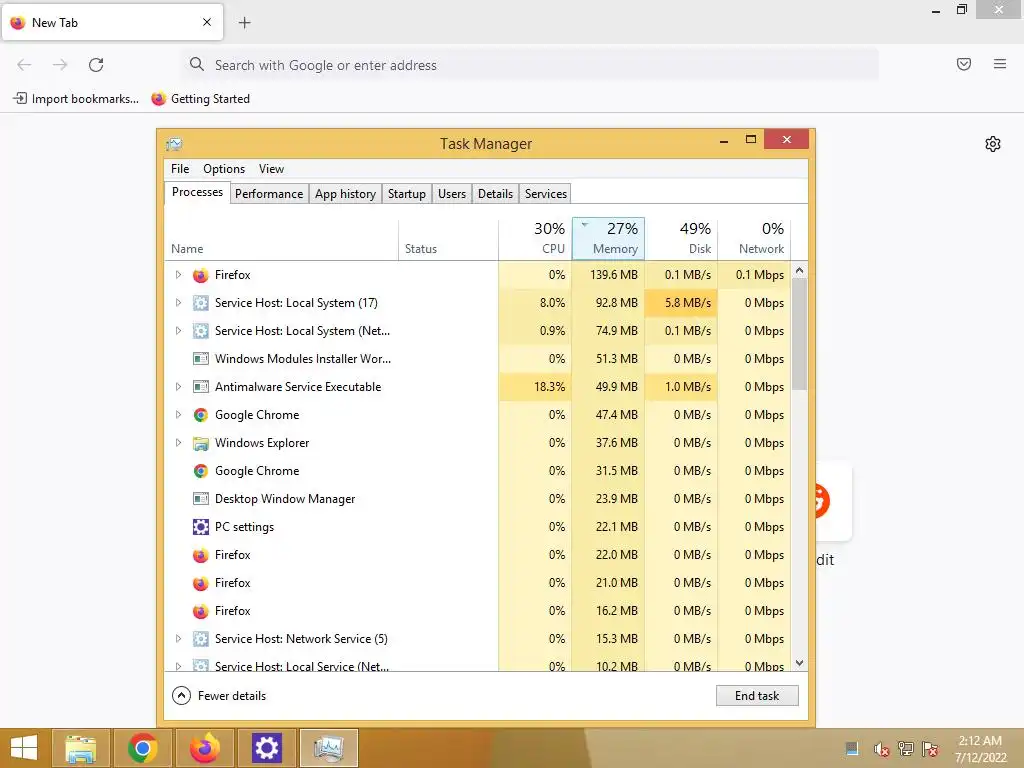Click the network tray icon
Viewport: 1024px width, 768px height.
[906, 749]
